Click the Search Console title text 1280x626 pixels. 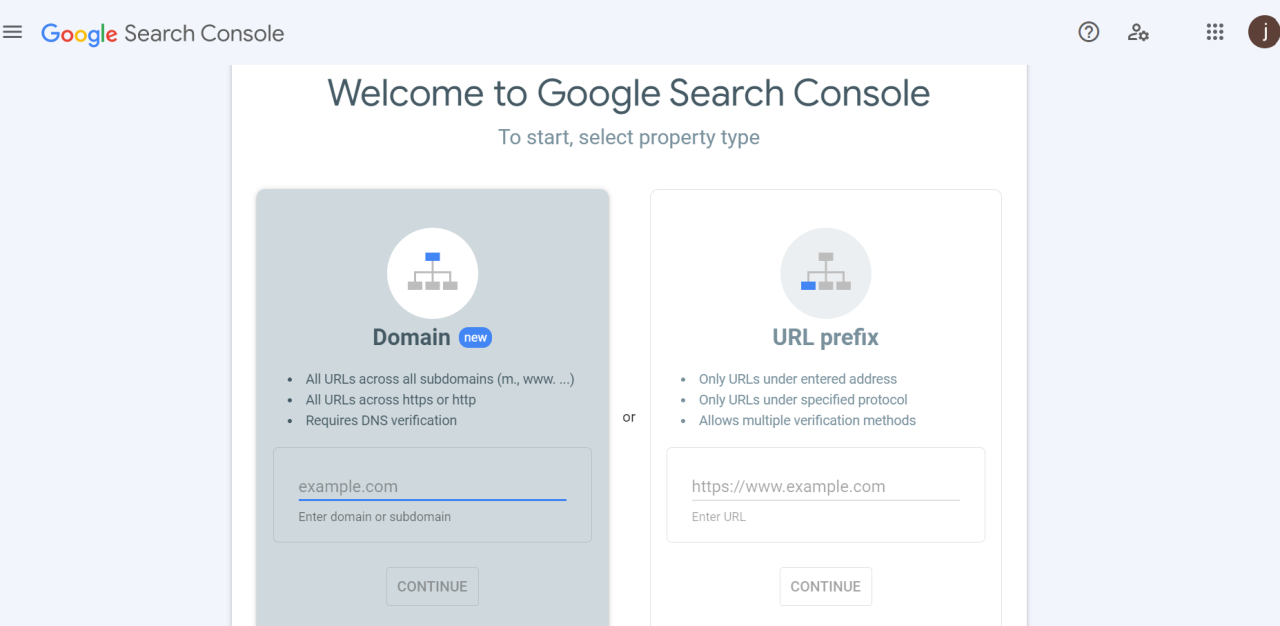203,33
